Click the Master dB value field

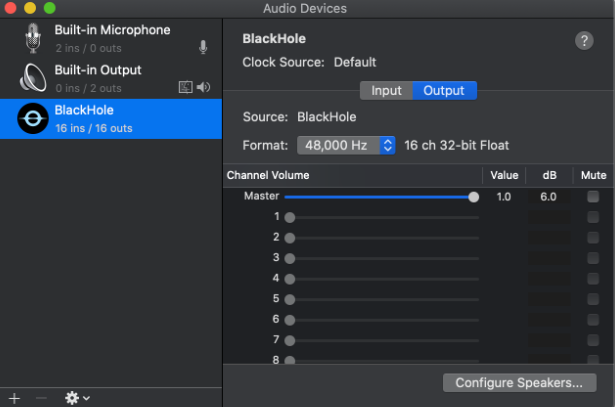click(548, 197)
